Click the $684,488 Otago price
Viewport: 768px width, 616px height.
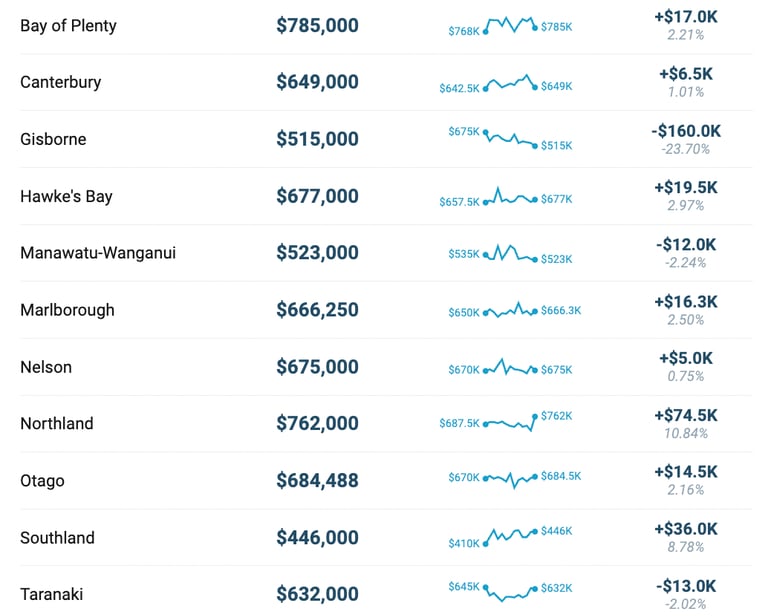pyautogui.click(x=317, y=481)
